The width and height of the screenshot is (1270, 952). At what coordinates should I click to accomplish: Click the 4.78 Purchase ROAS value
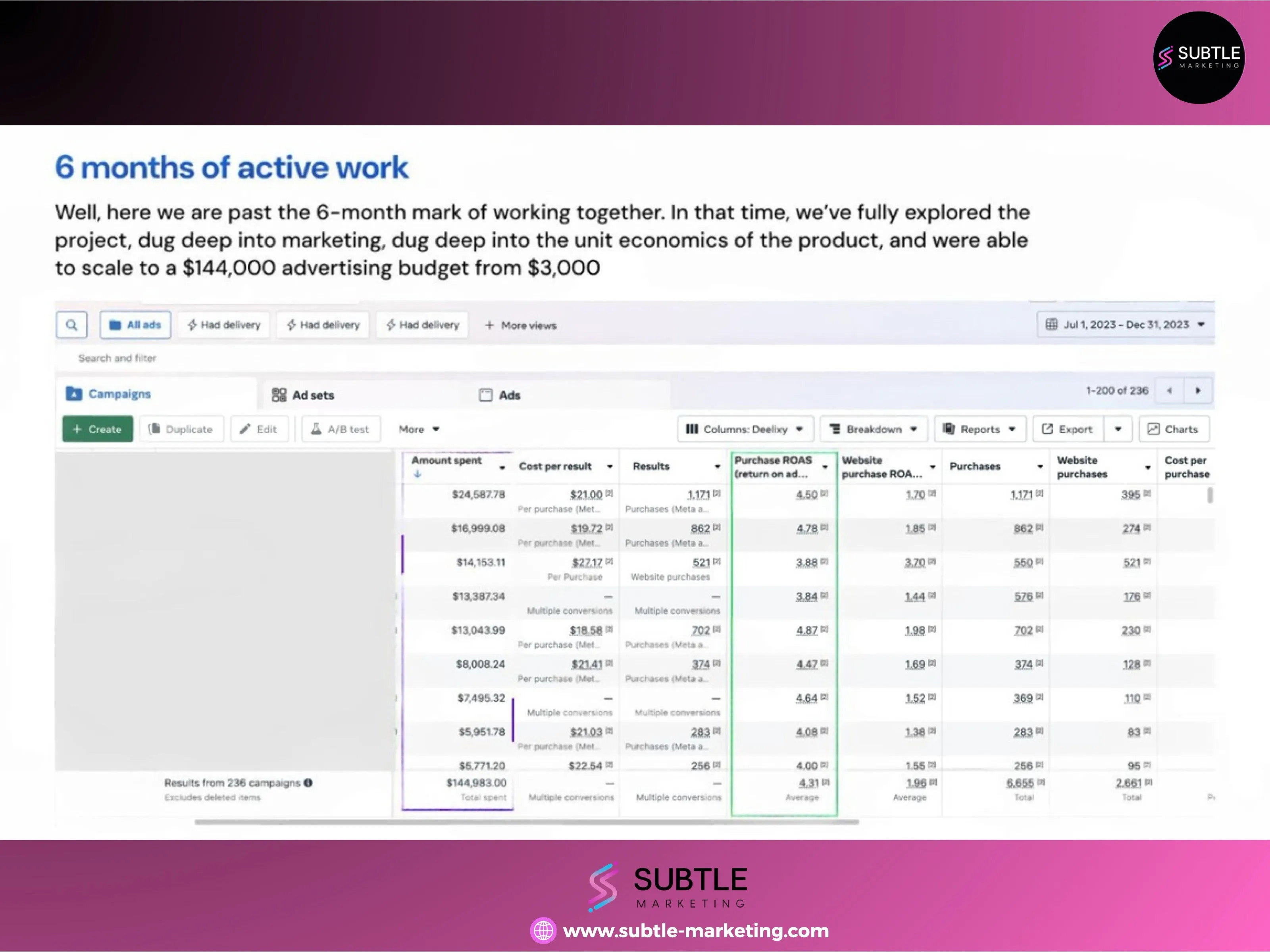[x=807, y=528]
